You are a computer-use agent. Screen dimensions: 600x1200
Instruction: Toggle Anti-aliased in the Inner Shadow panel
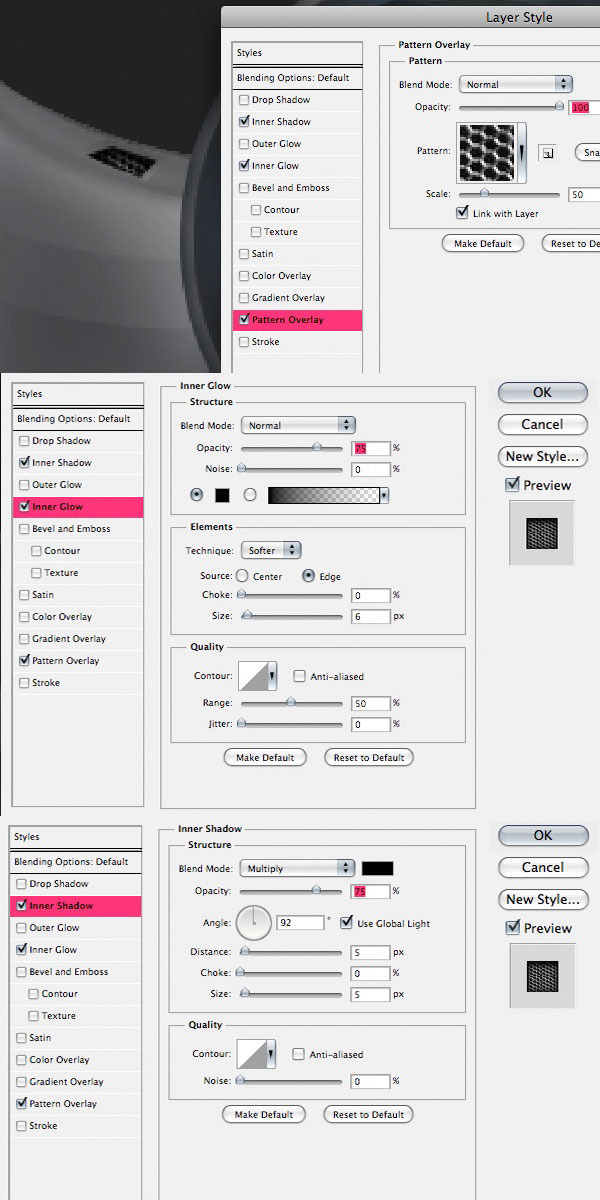pos(298,1054)
